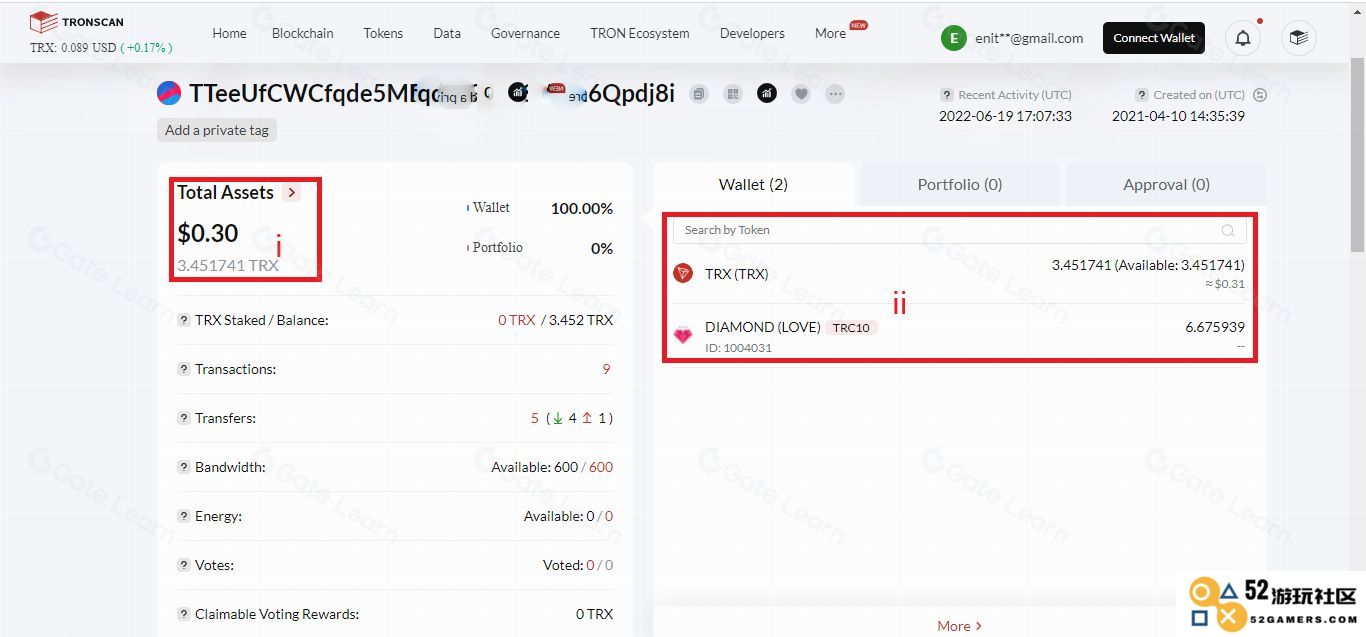Click the icon right of Created on (UTC)
1366x637 pixels.
1259,95
